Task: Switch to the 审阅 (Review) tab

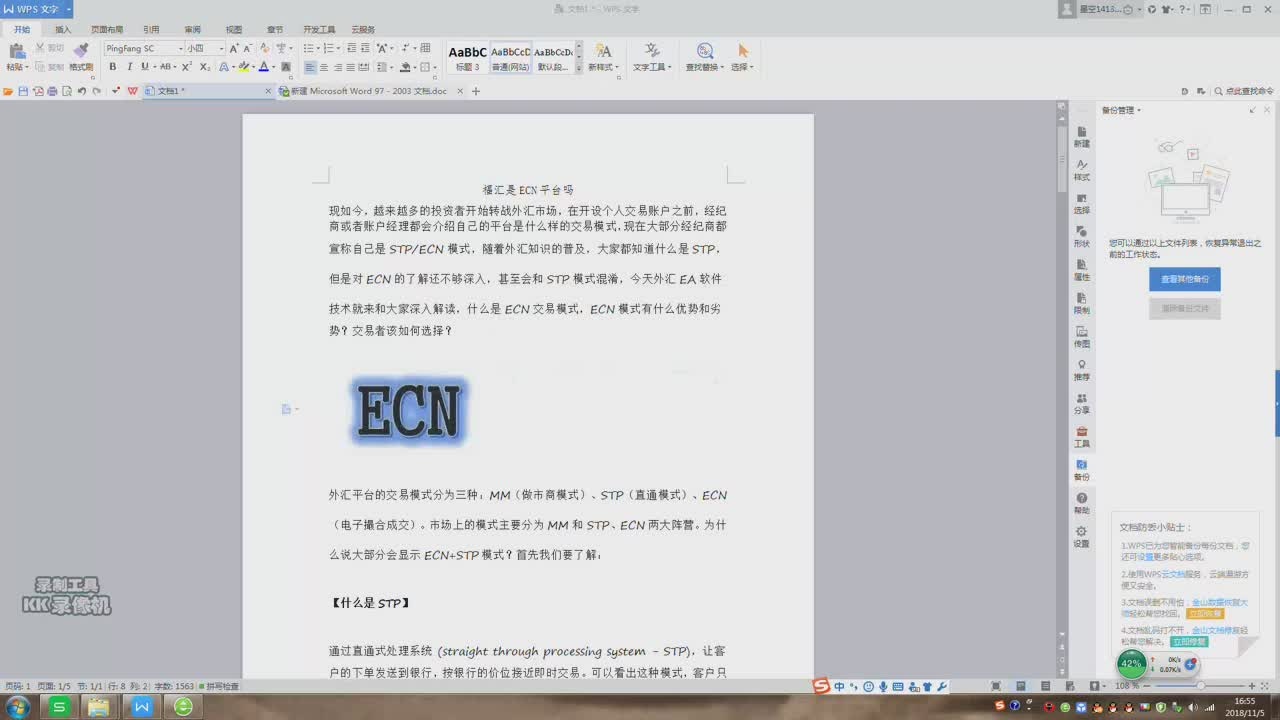Action: (192, 30)
